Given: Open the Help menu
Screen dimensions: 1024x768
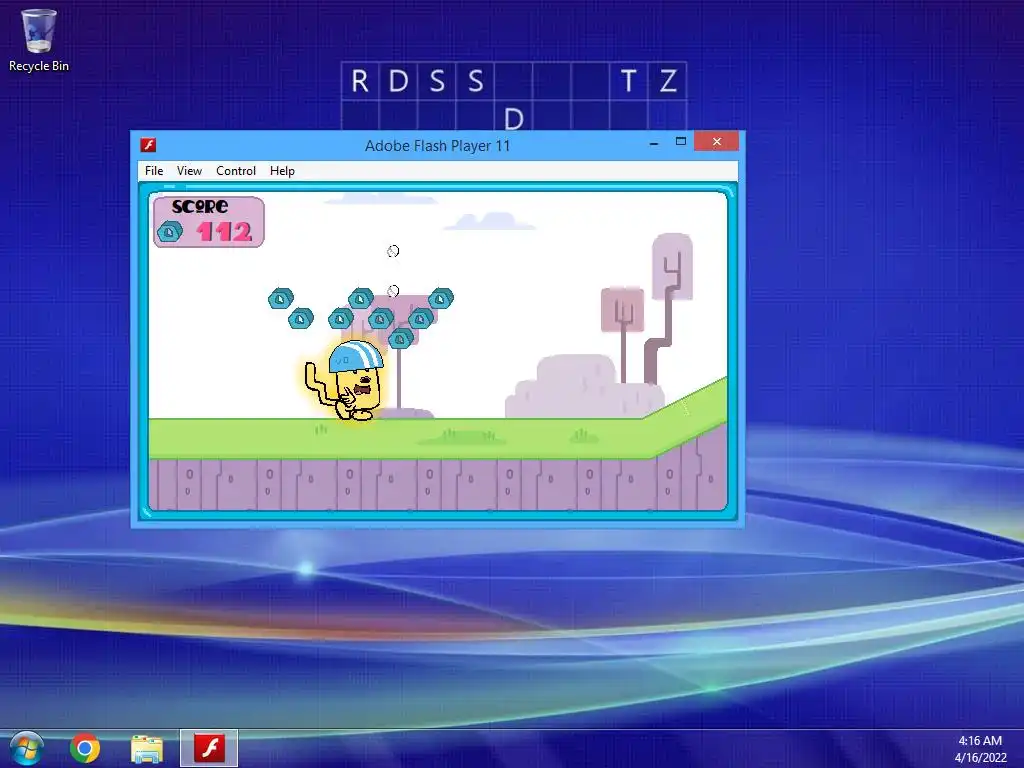Looking at the screenshot, I should tap(282, 170).
